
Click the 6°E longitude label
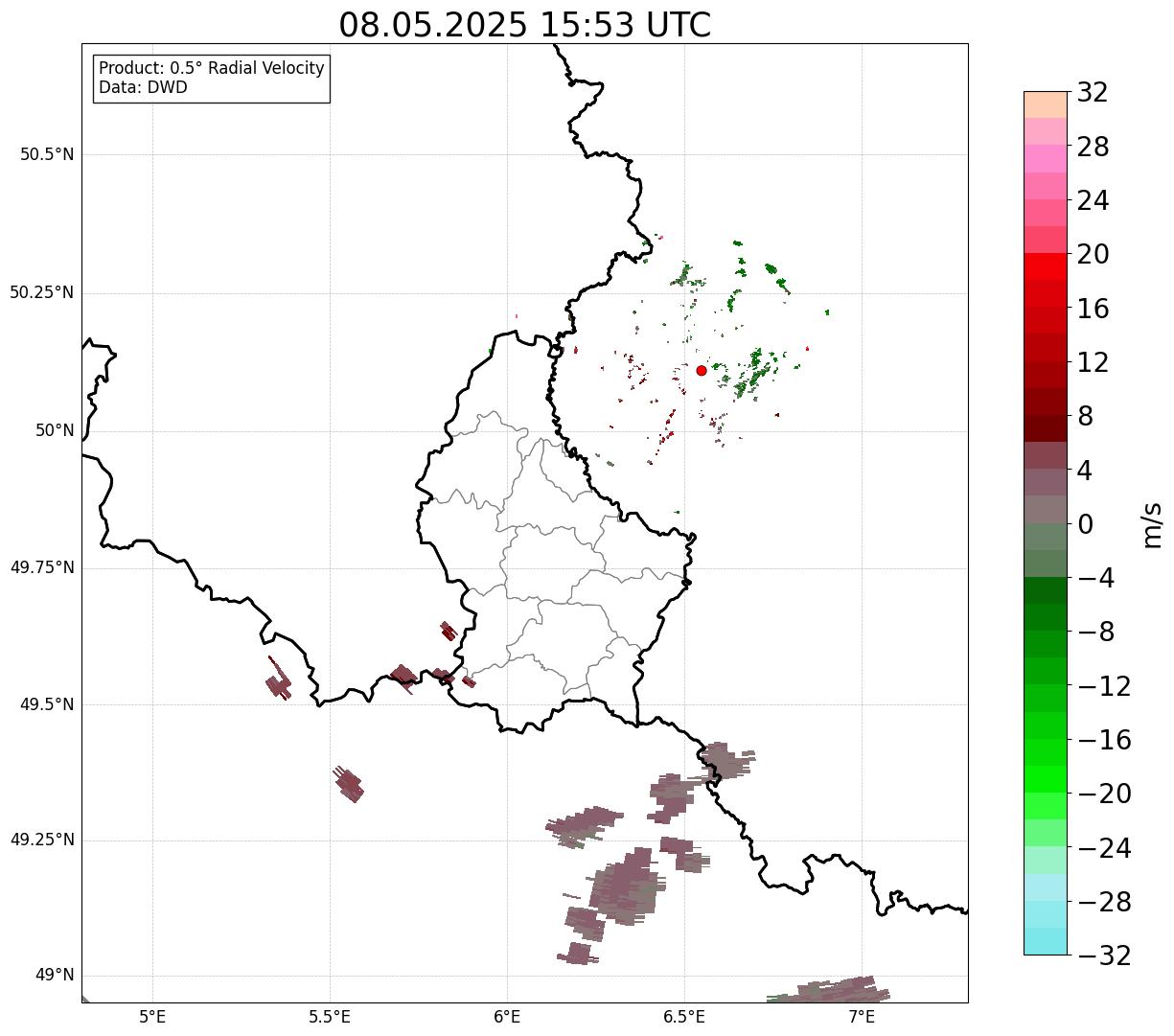tap(507, 1017)
